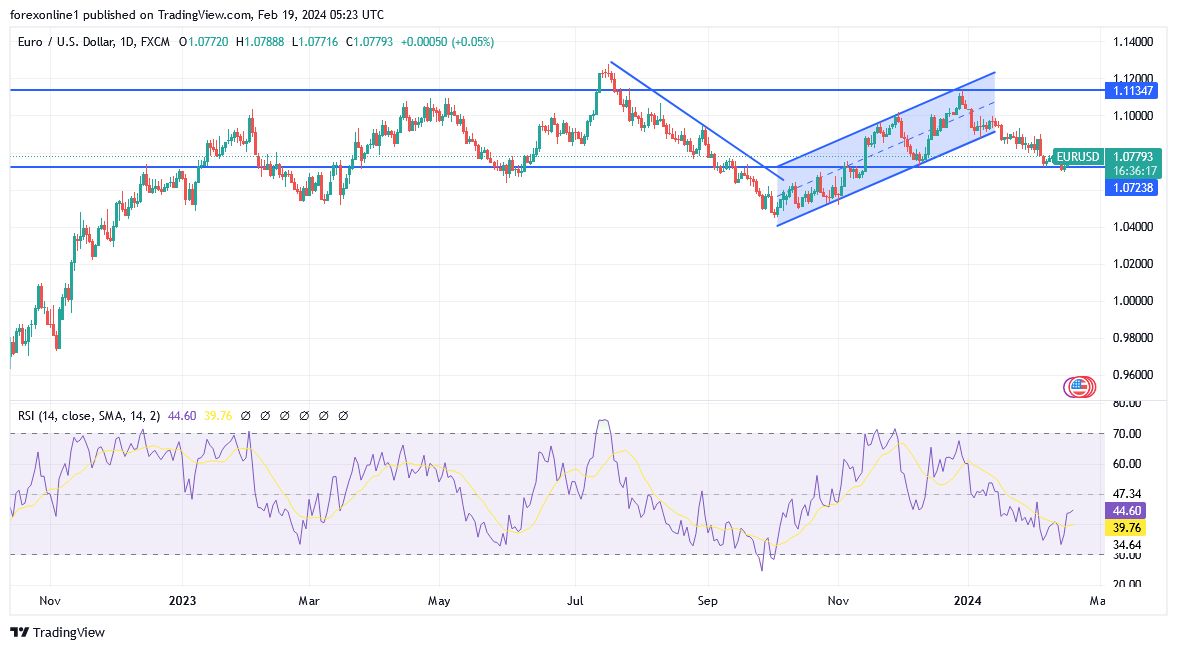Click the yellow 39.76 RSI SMA axis label
The width and height of the screenshot is (1177, 650).
[1126, 528]
